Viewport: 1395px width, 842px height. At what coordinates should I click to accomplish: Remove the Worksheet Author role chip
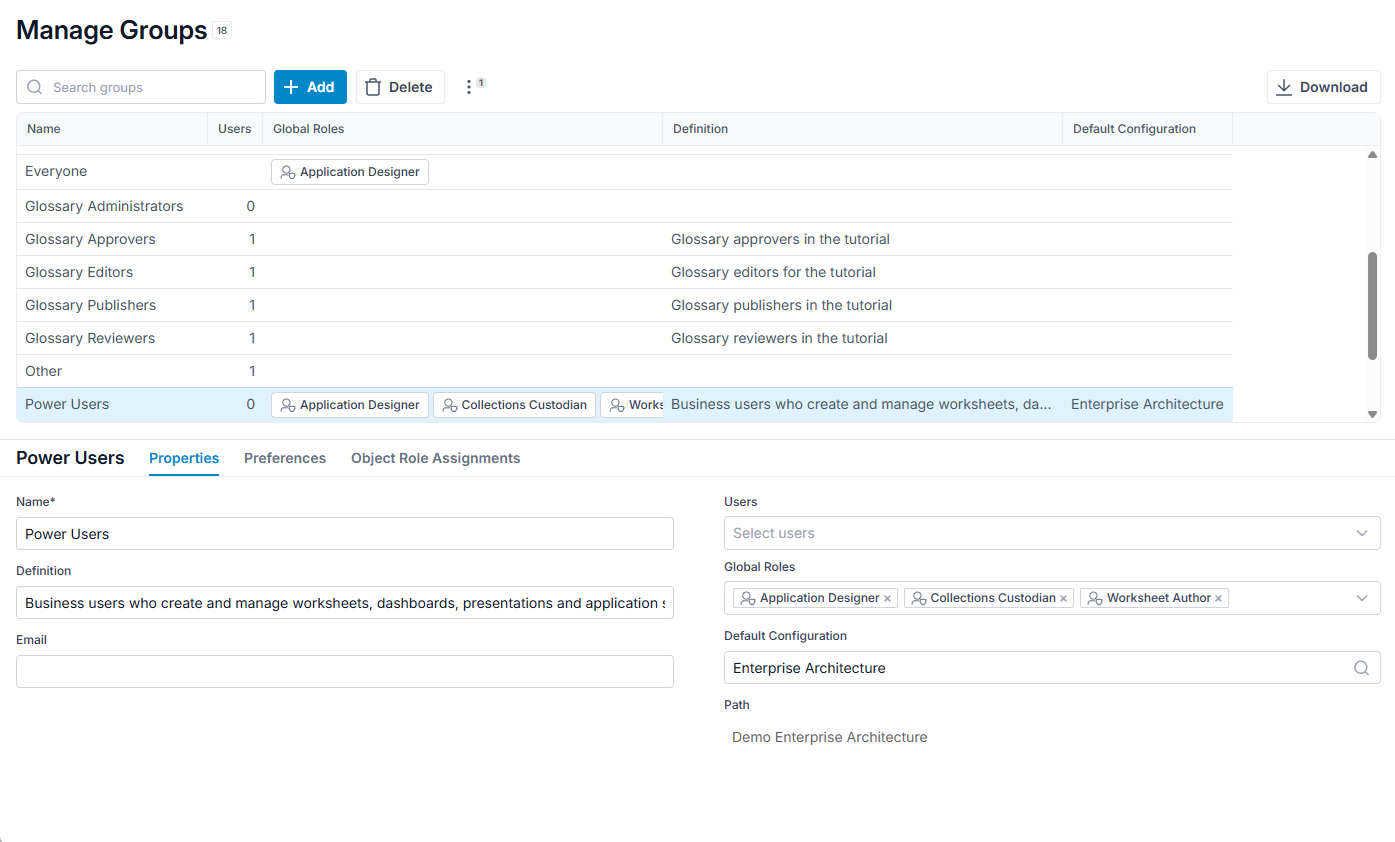coord(1218,598)
